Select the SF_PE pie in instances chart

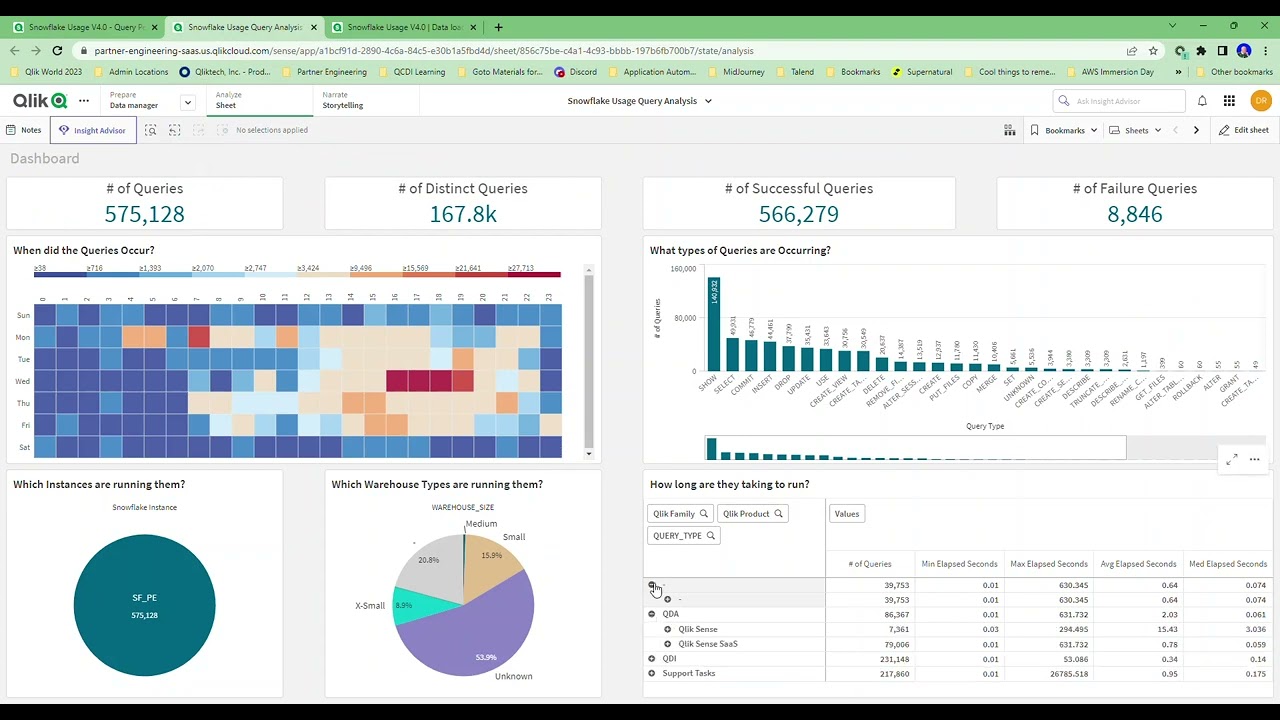(x=144, y=605)
